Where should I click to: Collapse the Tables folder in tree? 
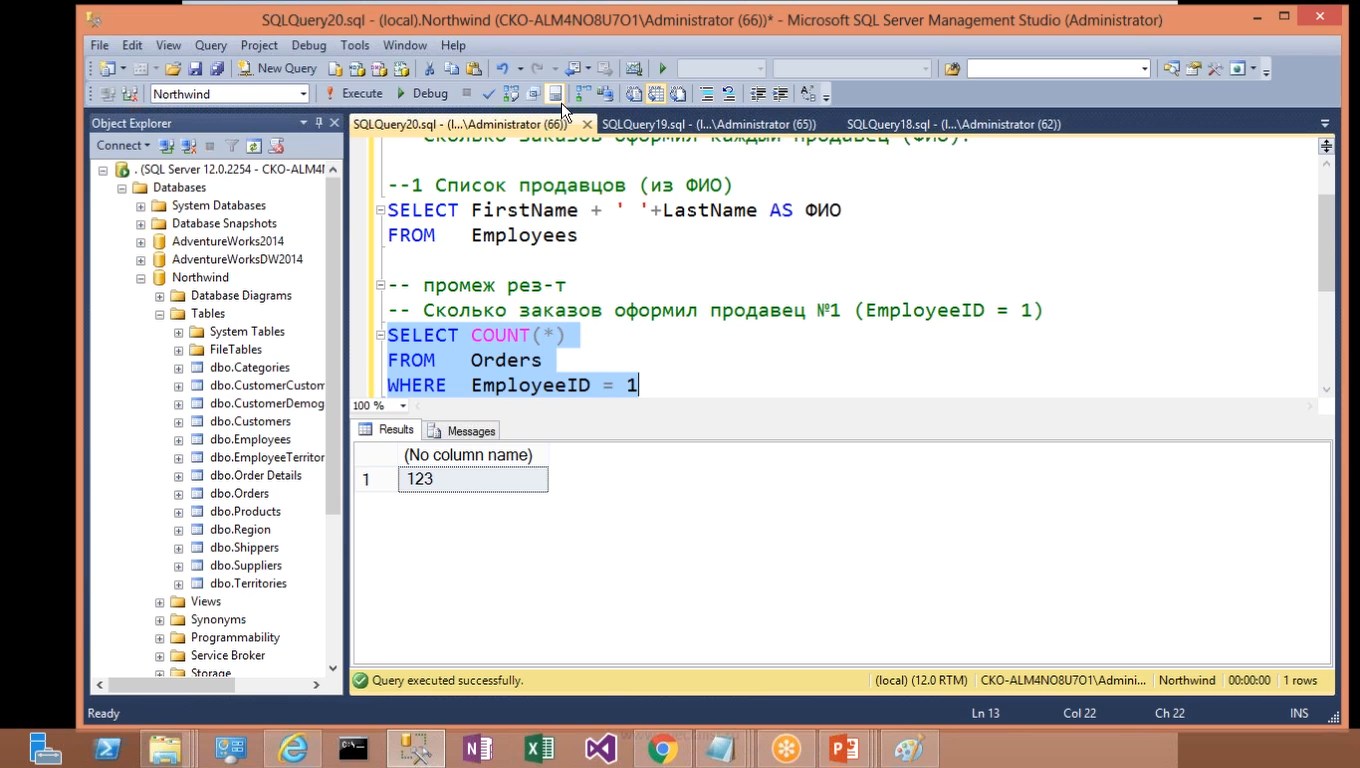160,314
